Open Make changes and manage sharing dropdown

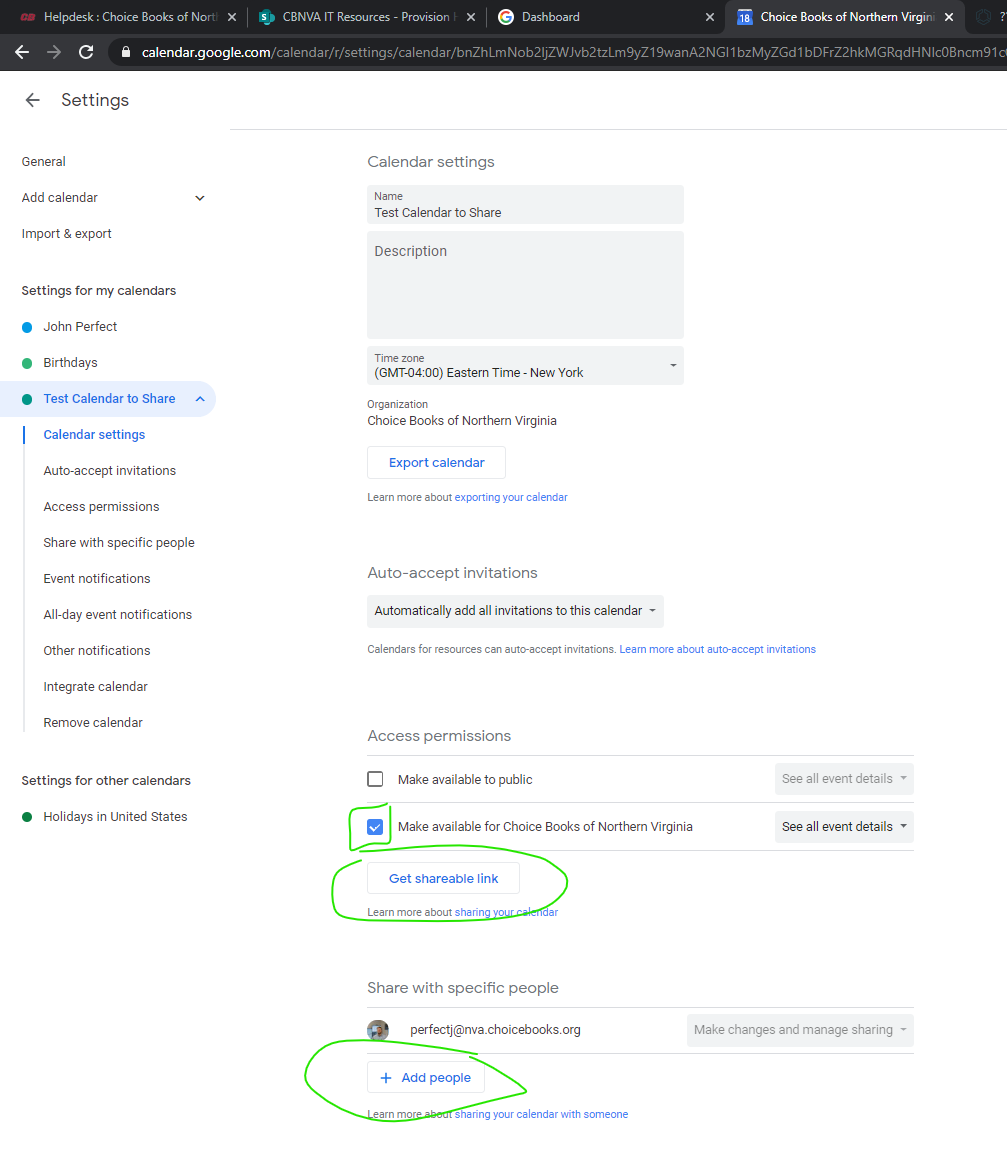(x=800, y=1030)
